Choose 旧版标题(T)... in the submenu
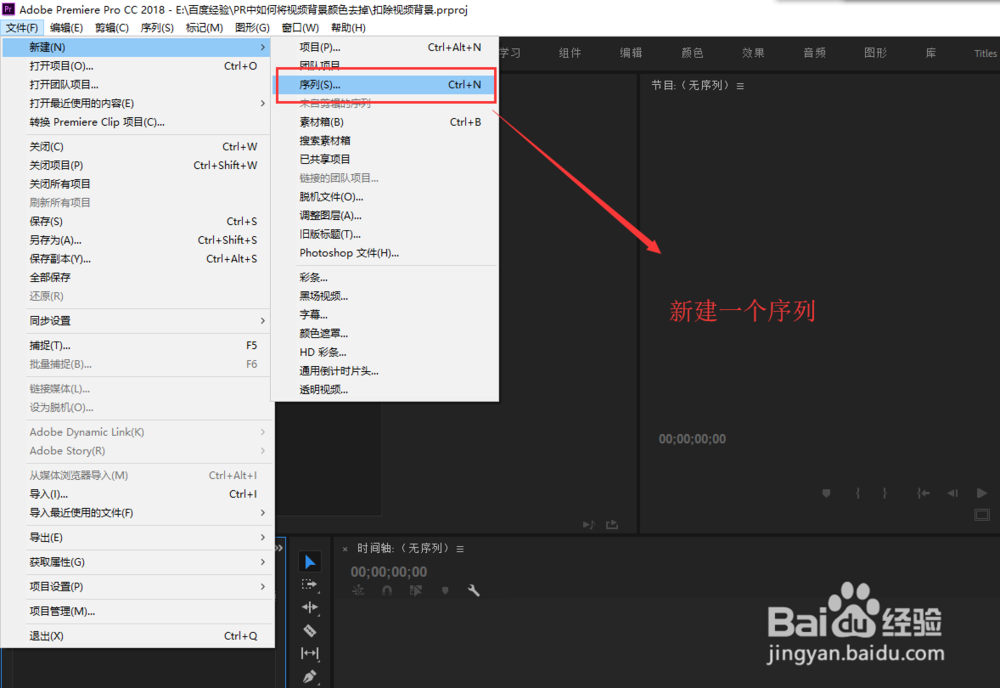 385,234
